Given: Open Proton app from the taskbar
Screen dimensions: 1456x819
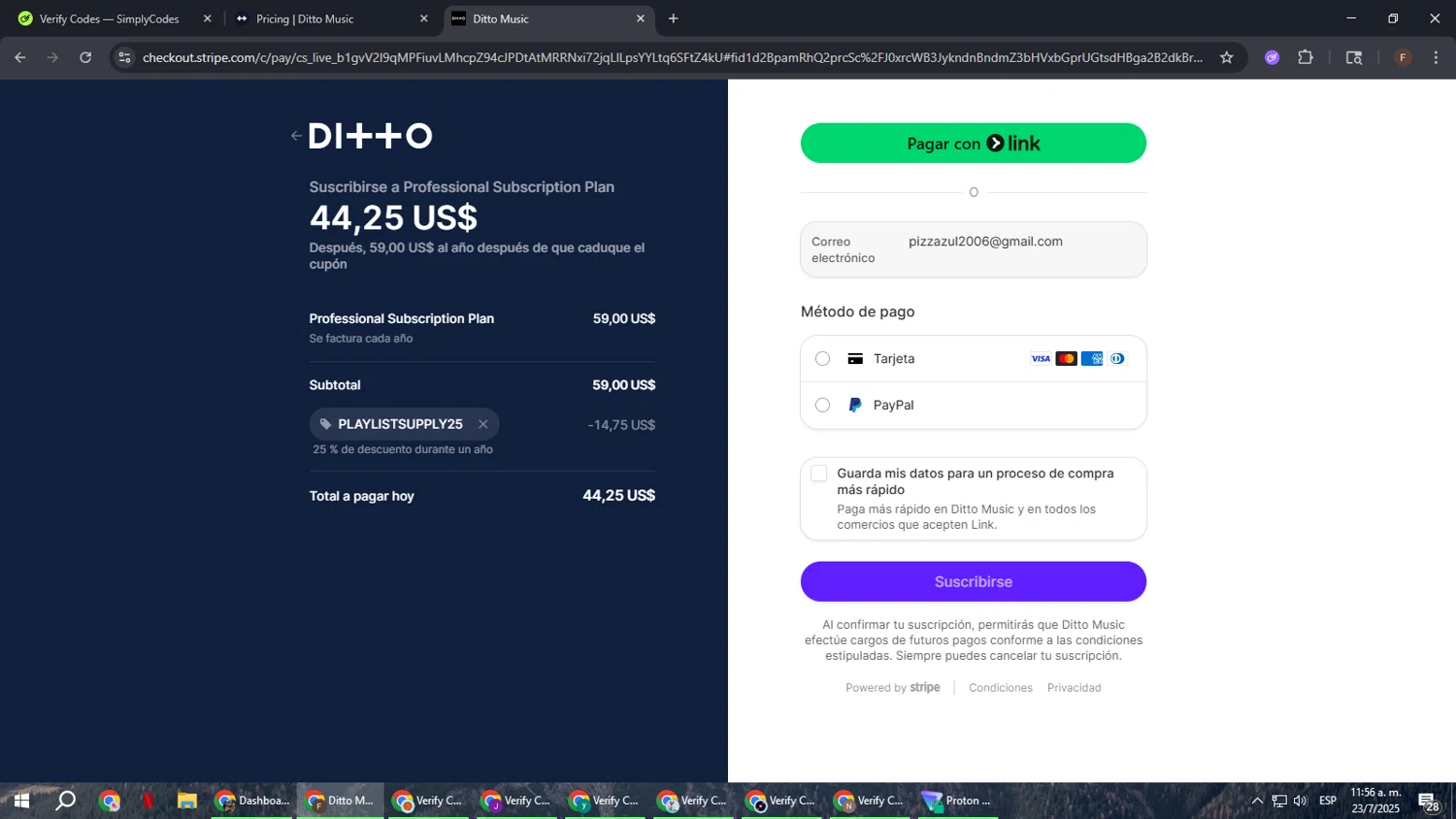Looking at the screenshot, I should (x=958, y=801).
